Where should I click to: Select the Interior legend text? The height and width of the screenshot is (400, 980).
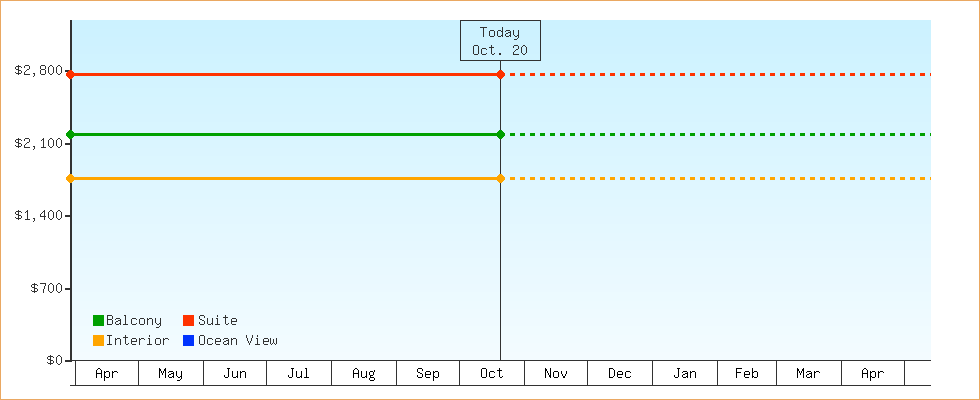click(x=137, y=340)
